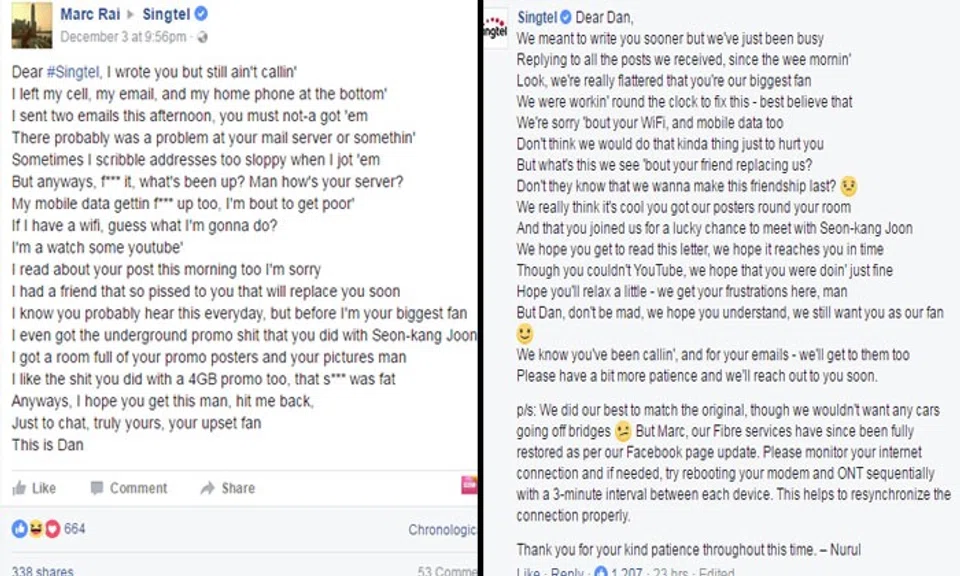Click the speech bubble Comment icon
The image size is (960, 576).
coord(98,488)
